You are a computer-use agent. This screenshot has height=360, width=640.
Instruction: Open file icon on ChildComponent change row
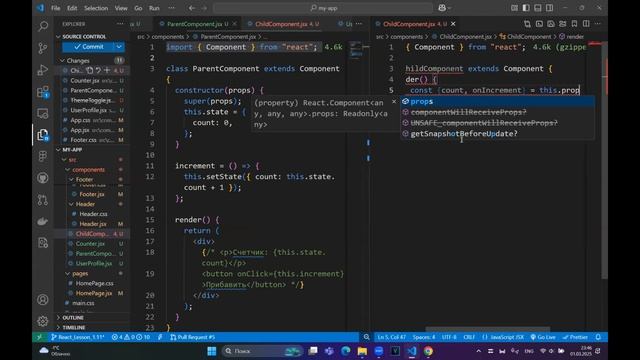pyautogui.click(x=89, y=70)
